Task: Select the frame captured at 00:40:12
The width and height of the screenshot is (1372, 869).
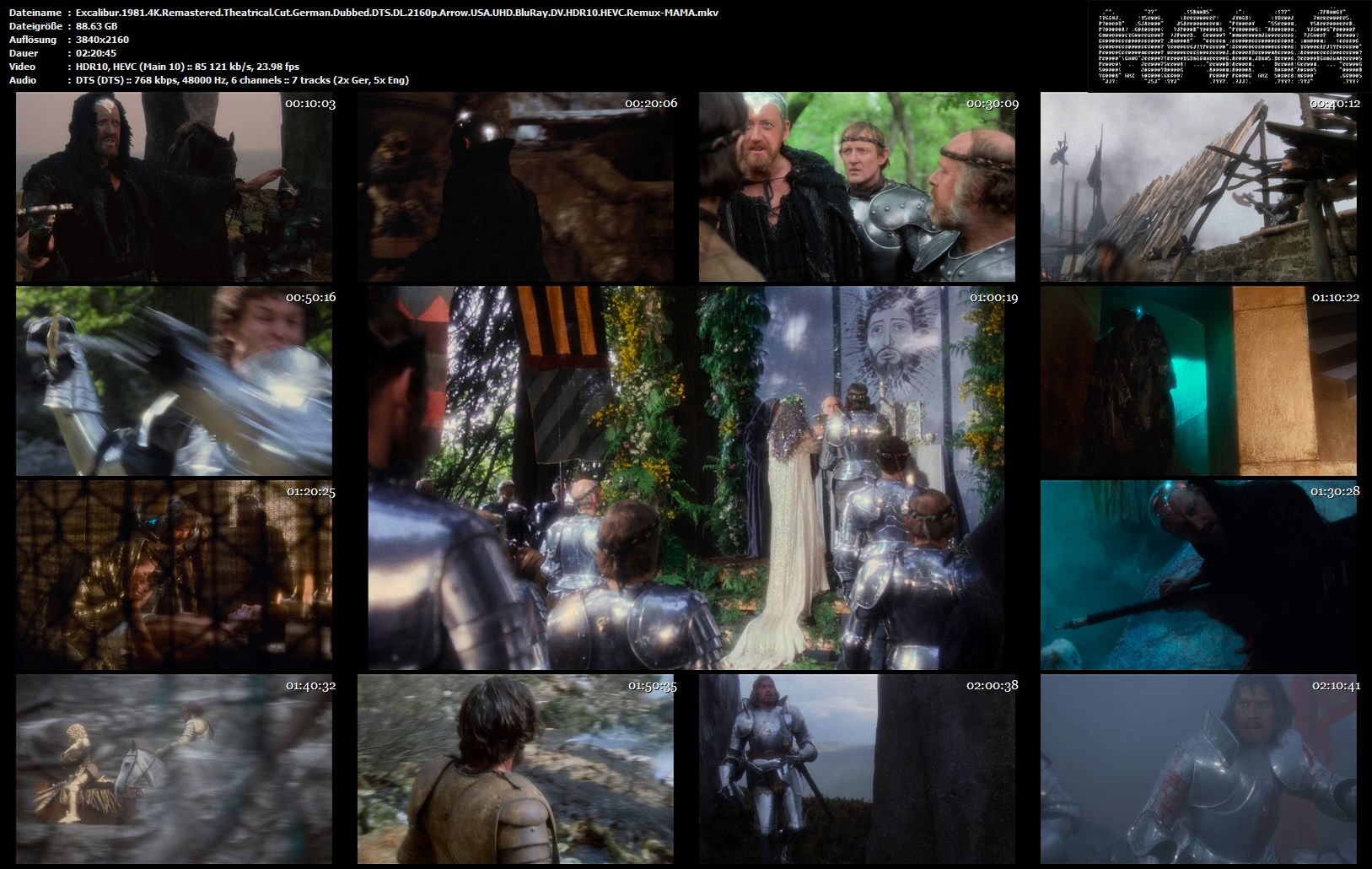Action: click(1199, 186)
